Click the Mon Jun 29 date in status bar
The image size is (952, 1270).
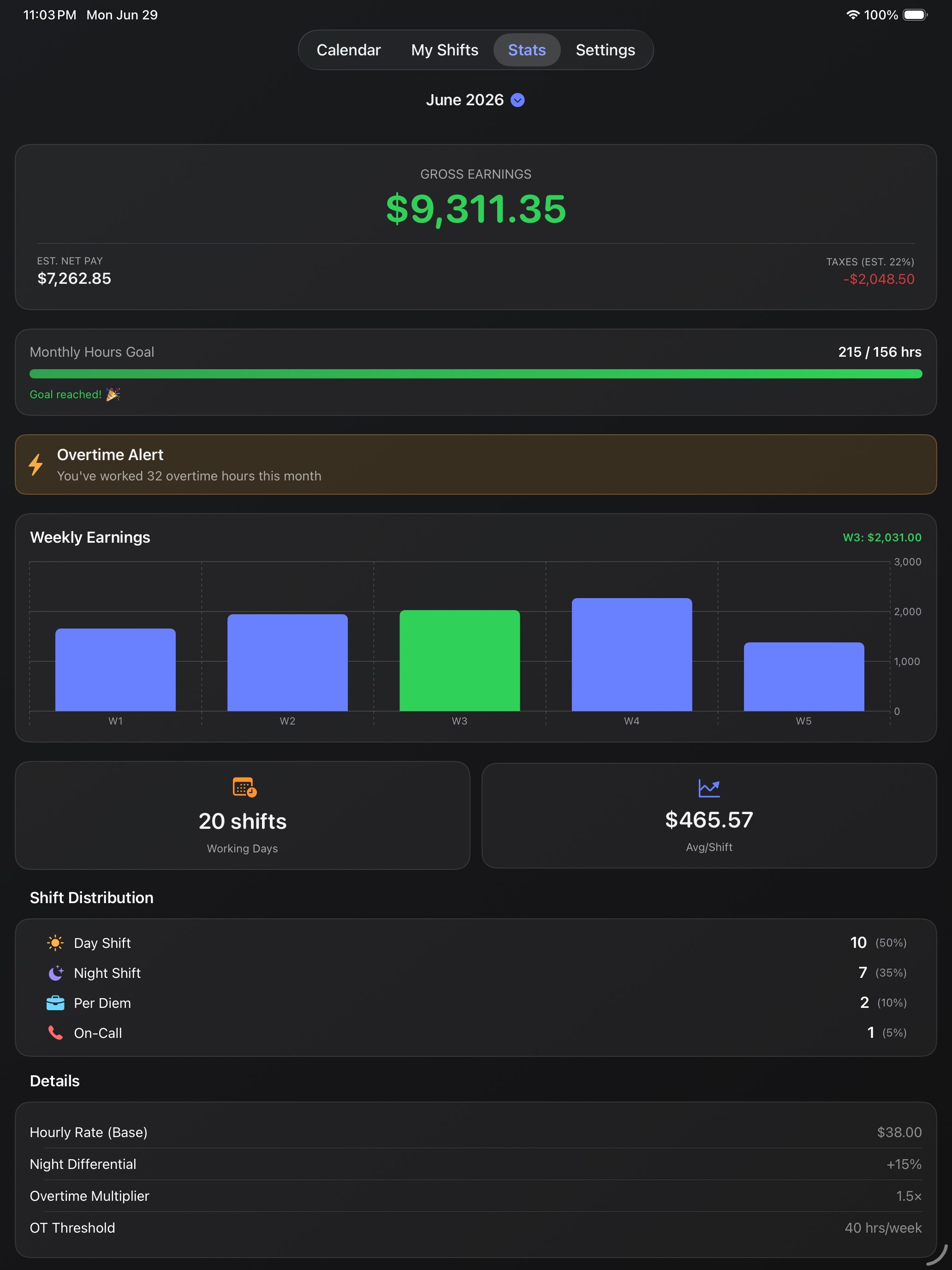pos(122,15)
